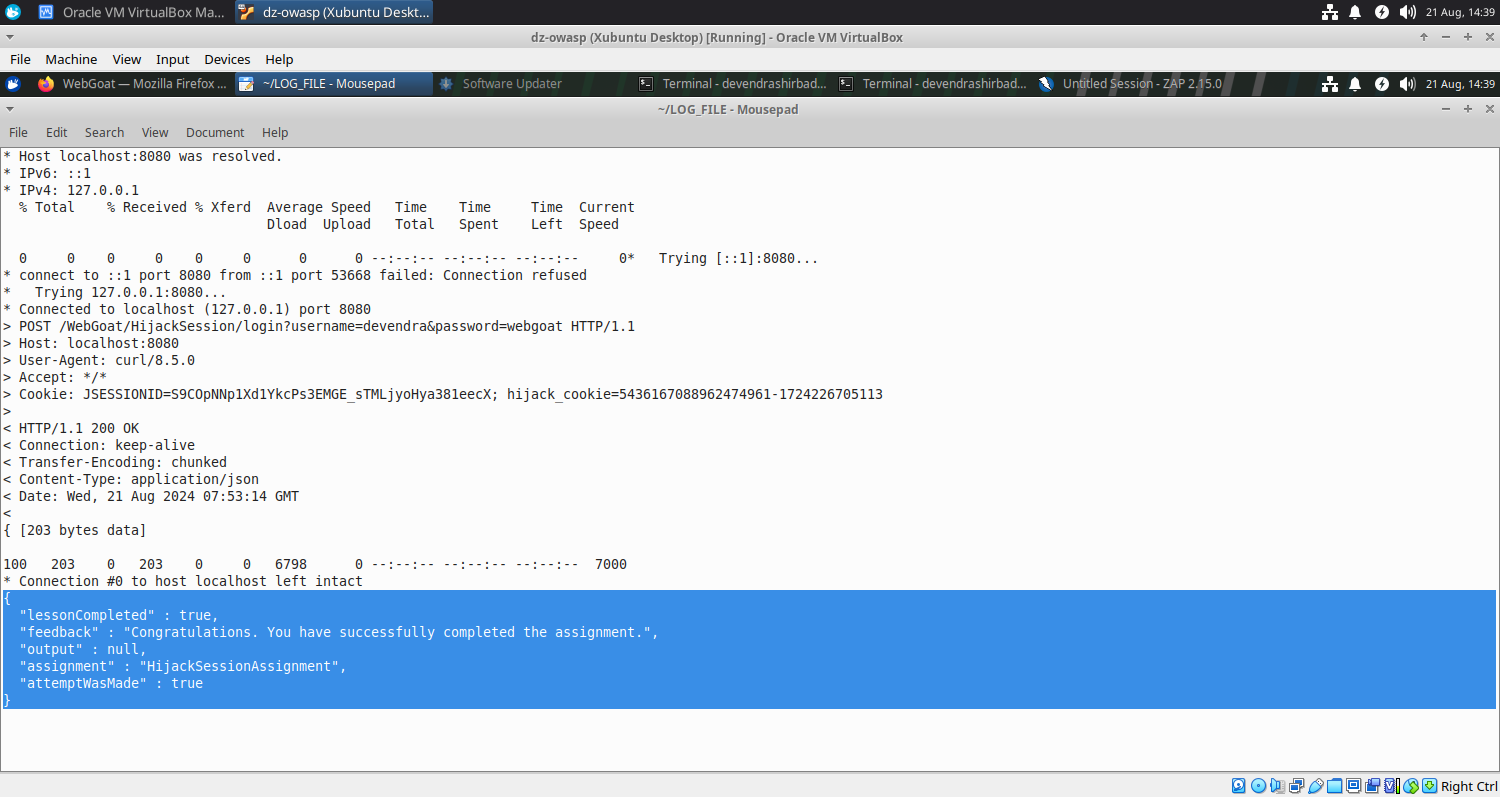The height and width of the screenshot is (797, 1500).
Task: Click the VirtualBox display status icon
Action: pyautogui.click(x=1353, y=786)
